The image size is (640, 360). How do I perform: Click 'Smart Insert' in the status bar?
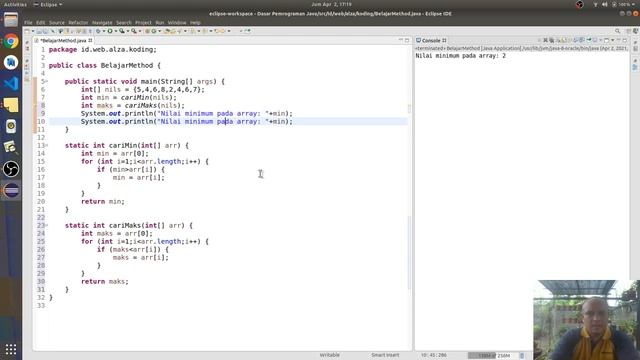coord(385,355)
